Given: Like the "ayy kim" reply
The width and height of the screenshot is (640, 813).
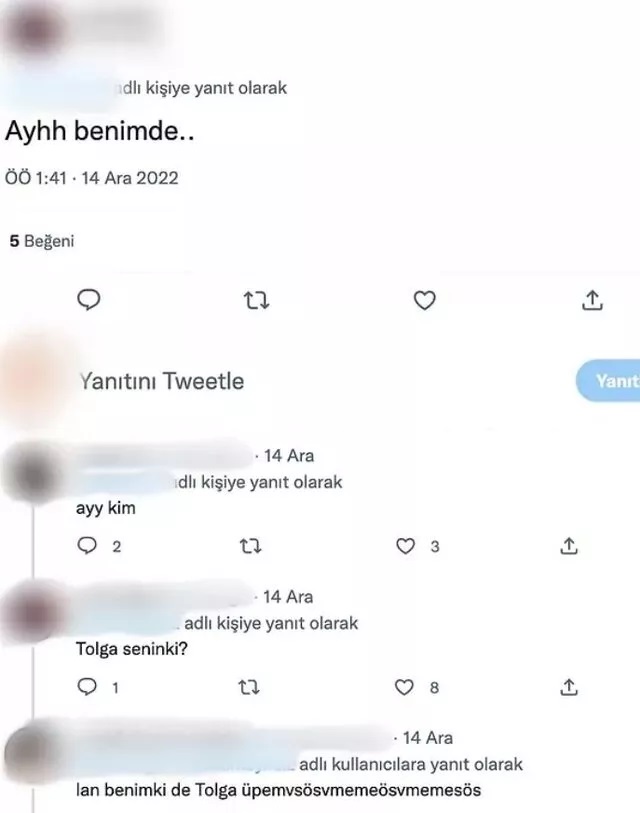Looking at the screenshot, I should pos(405,546).
